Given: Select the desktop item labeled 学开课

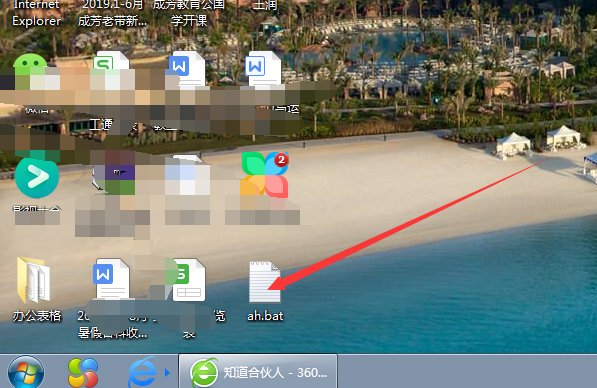Looking at the screenshot, I should pyautogui.click(x=189, y=13).
